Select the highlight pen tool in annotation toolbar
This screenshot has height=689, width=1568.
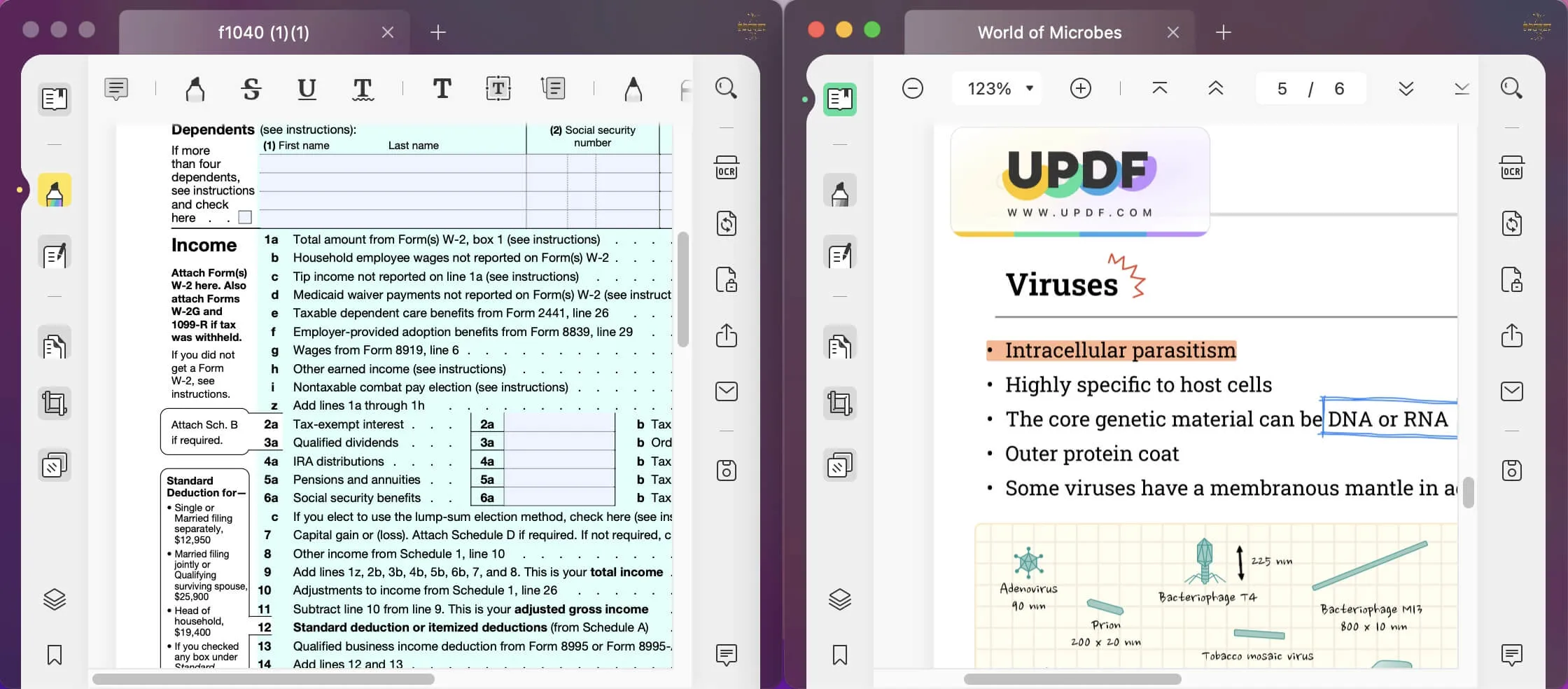(x=195, y=89)
